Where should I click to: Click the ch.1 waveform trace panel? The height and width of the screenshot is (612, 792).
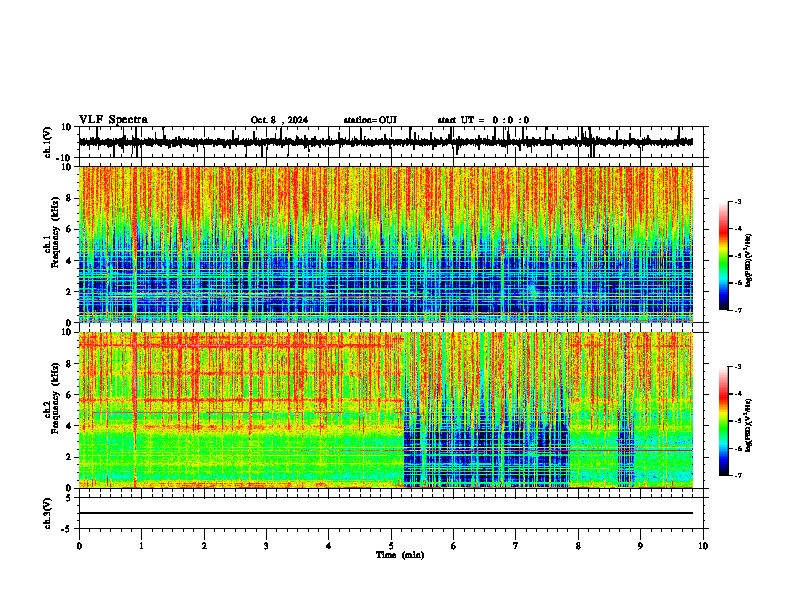coord(391,142)
